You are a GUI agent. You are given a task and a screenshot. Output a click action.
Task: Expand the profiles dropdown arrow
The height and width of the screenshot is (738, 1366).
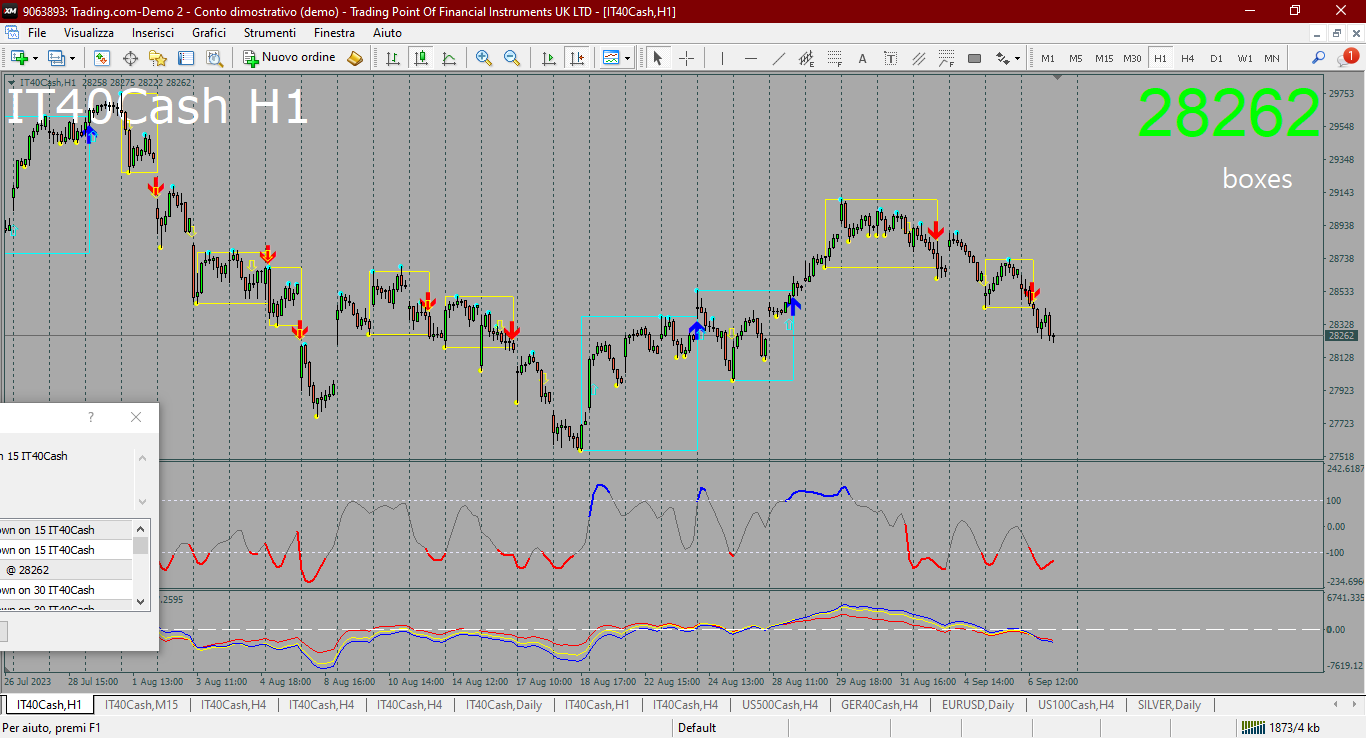point(73,58)
